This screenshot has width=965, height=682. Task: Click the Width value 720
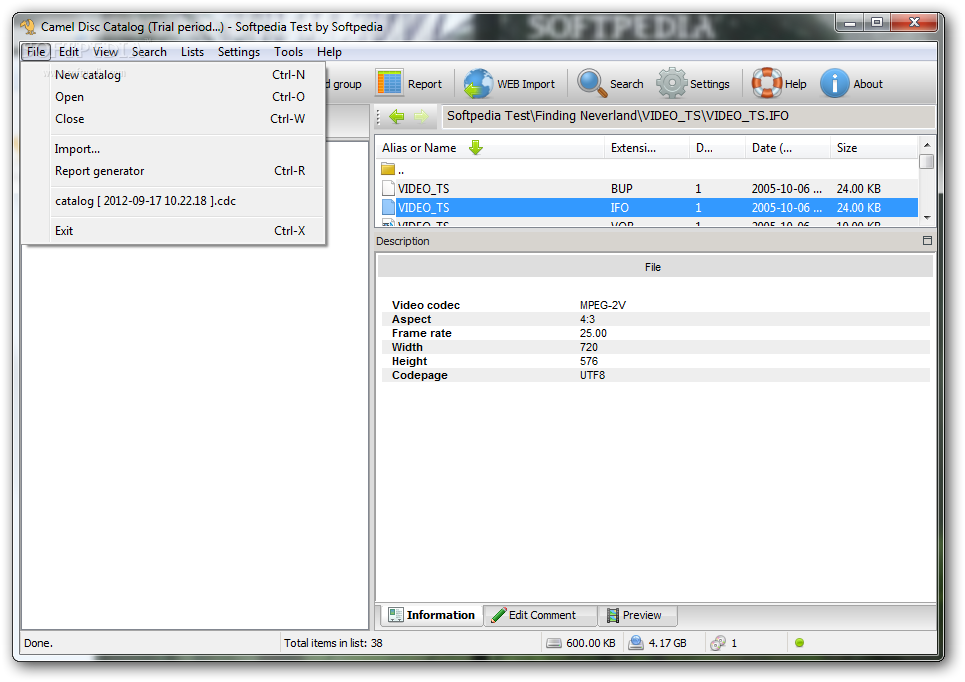[x=588, y=347]
